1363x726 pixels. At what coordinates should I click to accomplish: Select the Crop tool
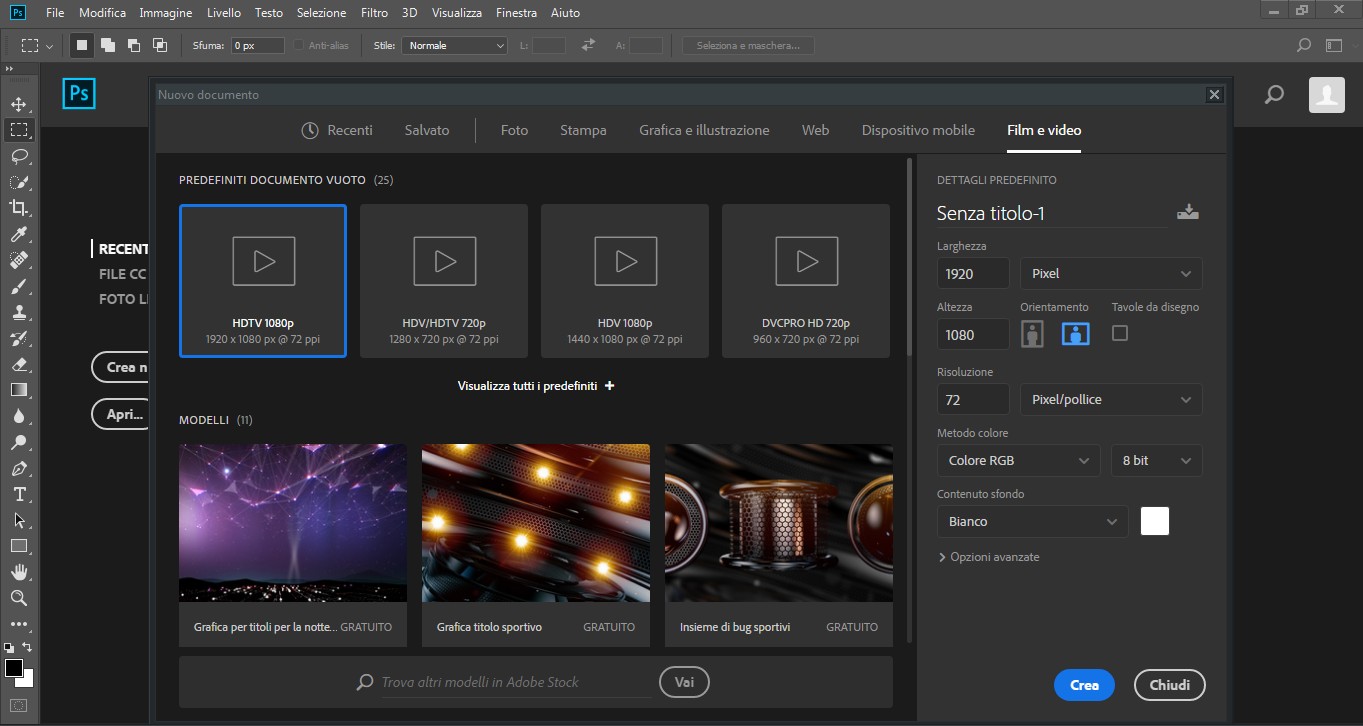pos(19,208)
